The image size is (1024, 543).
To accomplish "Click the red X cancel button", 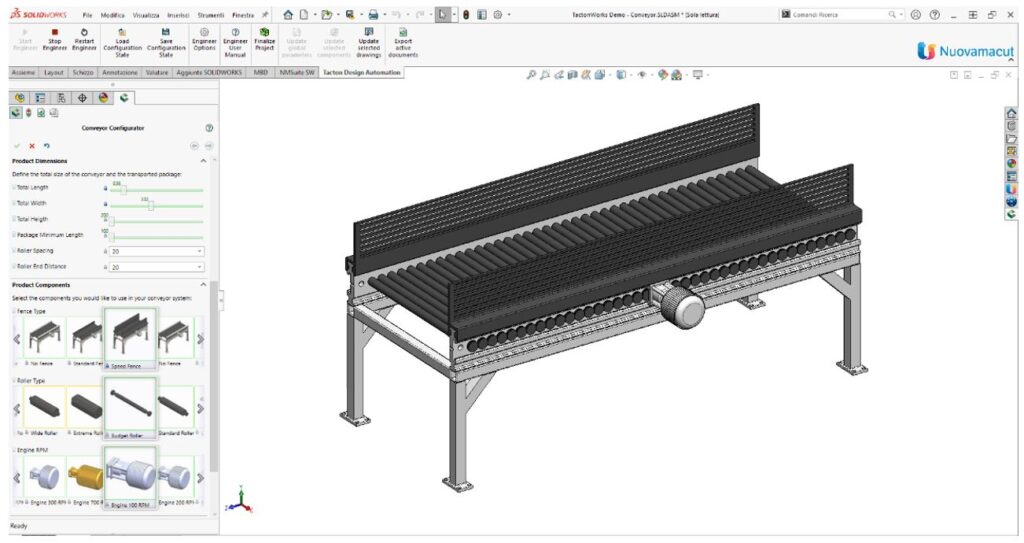I will point(31,146).
